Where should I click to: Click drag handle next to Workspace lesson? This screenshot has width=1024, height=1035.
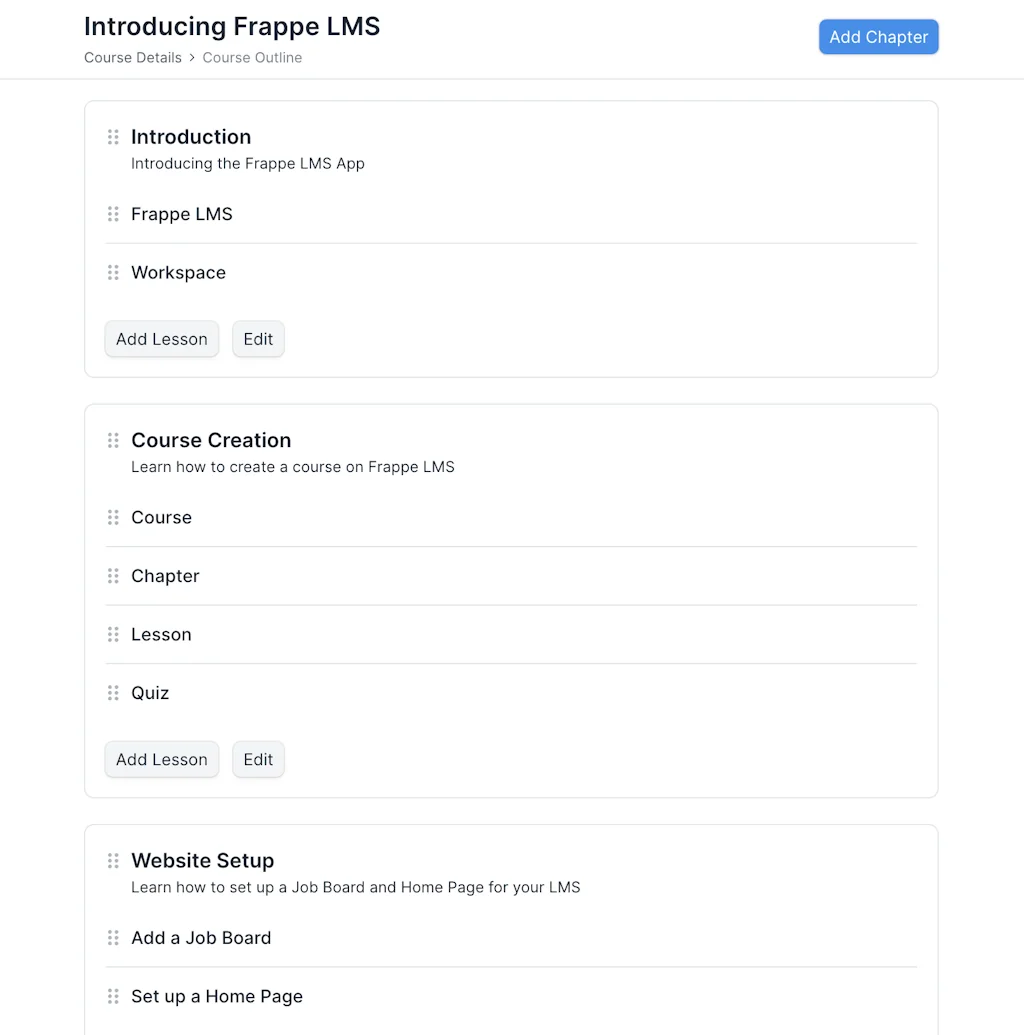pos(113,273)
